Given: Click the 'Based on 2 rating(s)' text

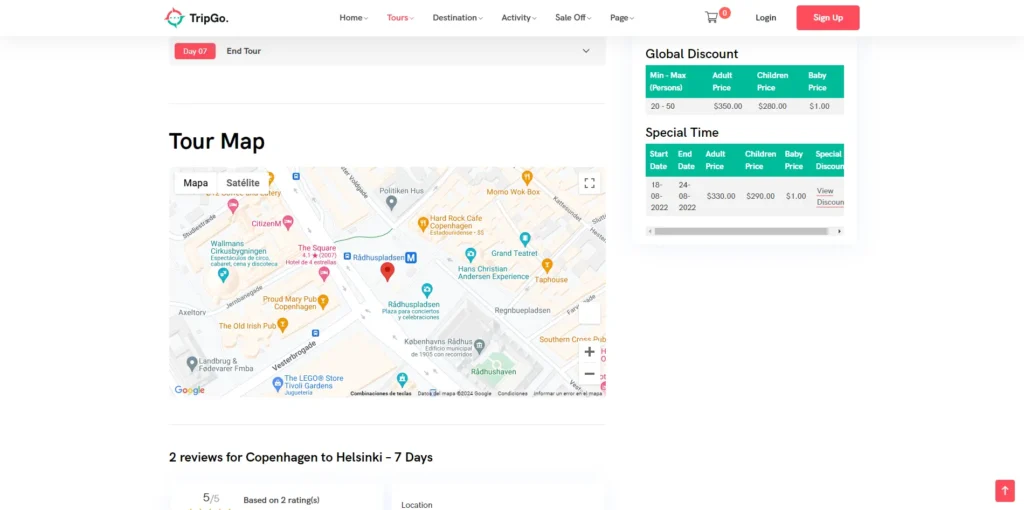Looking at the screenshot, I should [281, 500].
